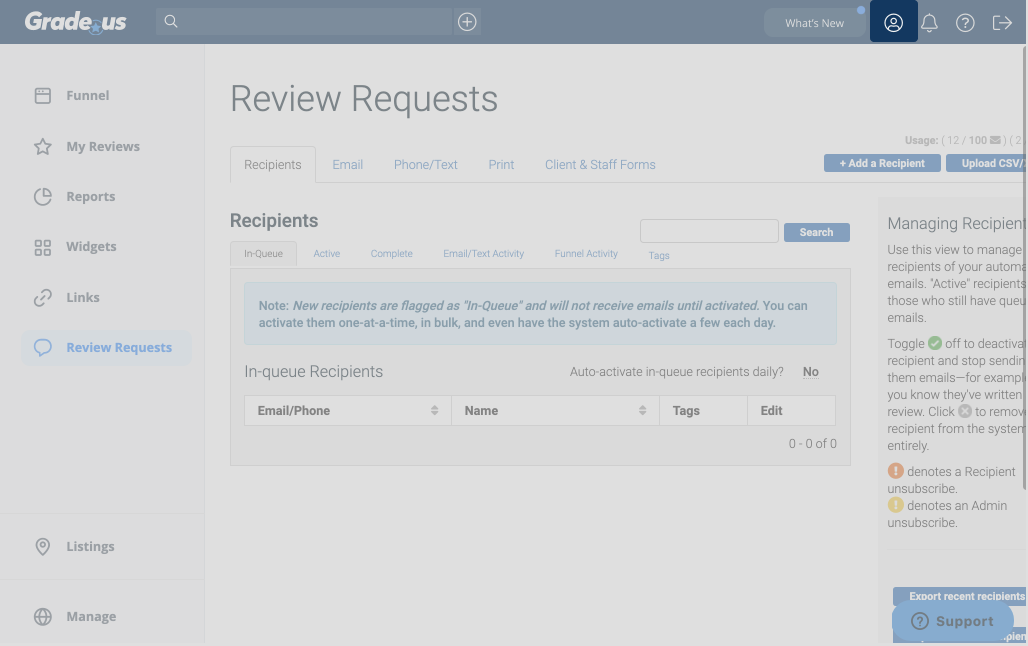The width and height of the screenshot is (1028, 646).
Task: Open the notifications bell
Action: [929, 23]
